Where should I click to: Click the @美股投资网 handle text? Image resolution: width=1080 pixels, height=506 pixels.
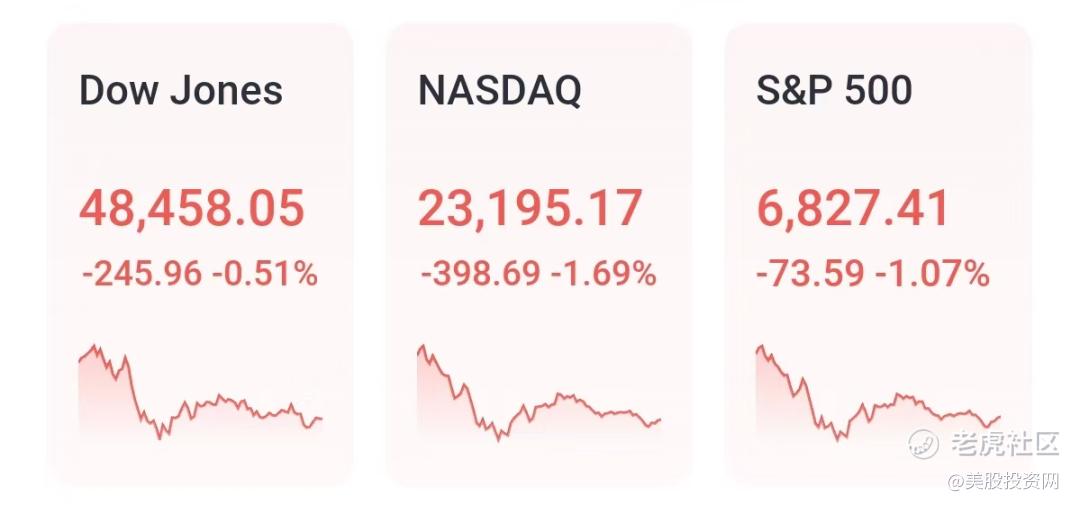click(1003, 482)
